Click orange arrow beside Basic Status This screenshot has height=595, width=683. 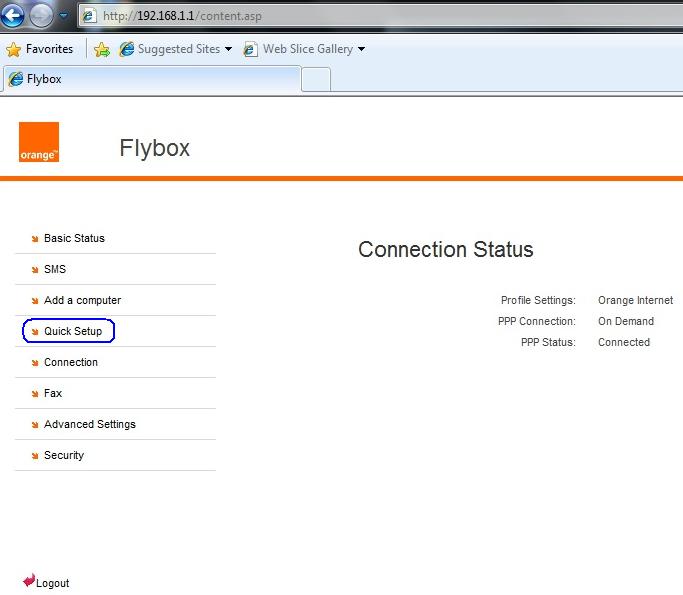click(x=35, y=239)
